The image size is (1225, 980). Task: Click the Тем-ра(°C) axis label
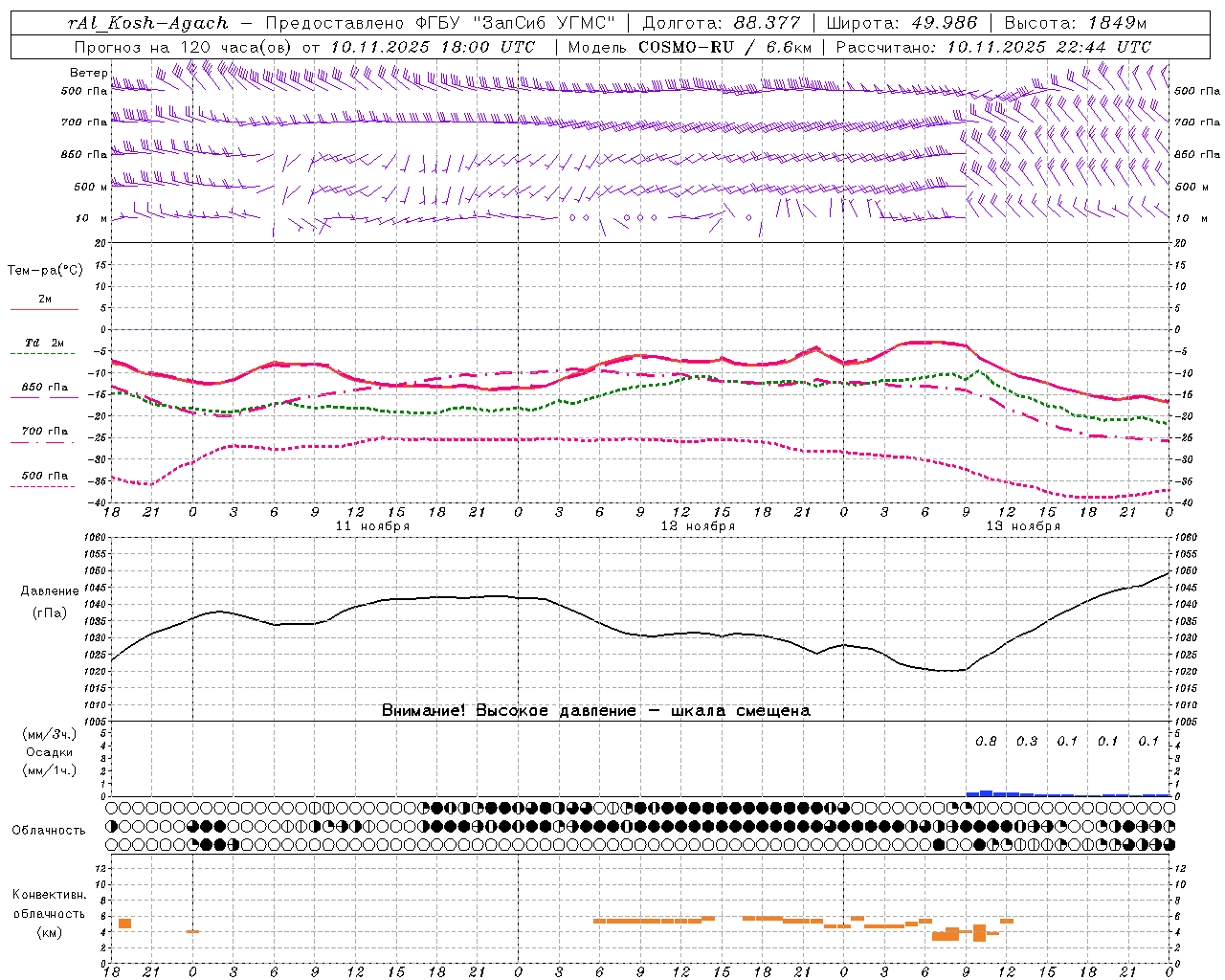[x=45, y=271]
